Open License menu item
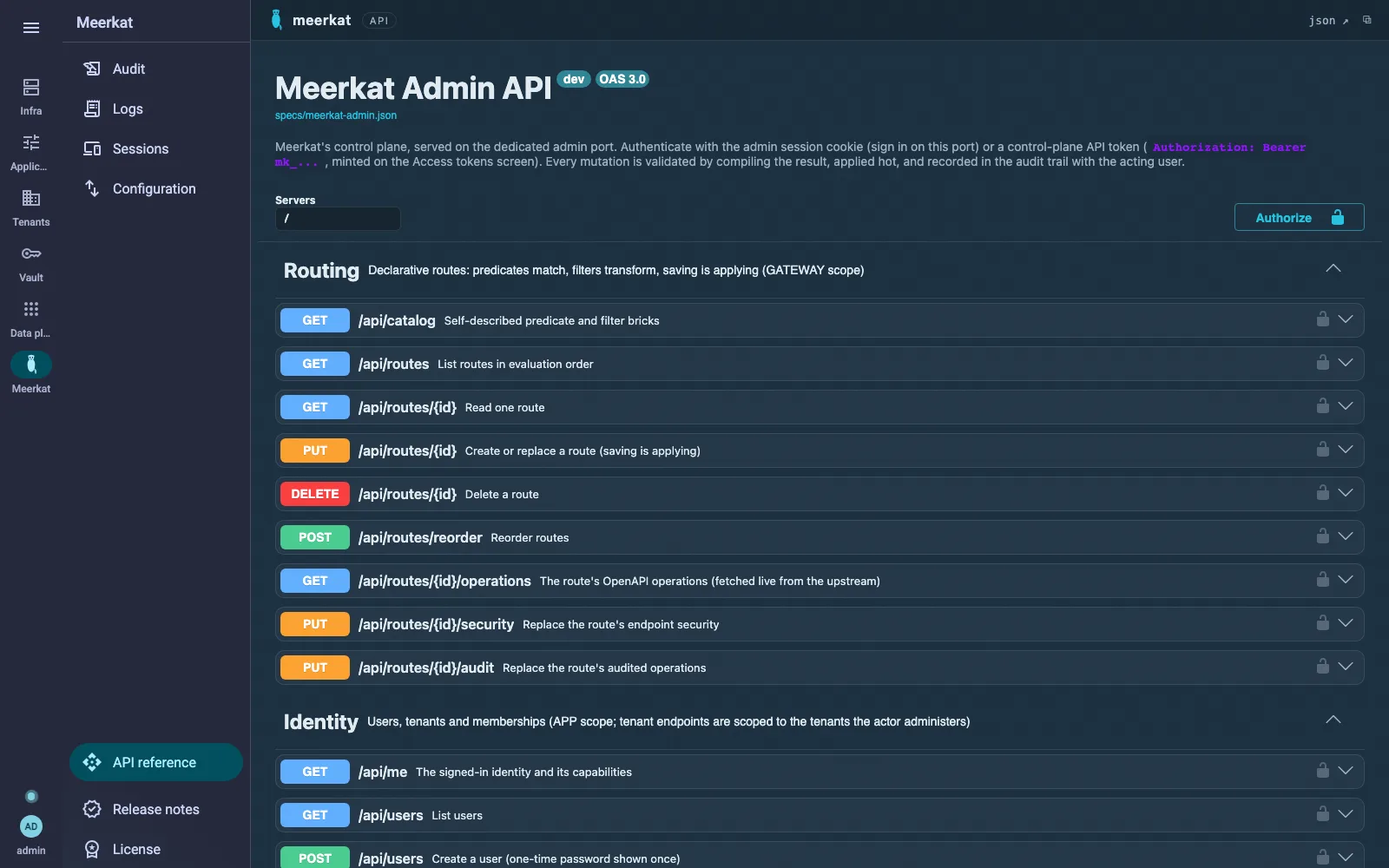 coord(156,849)
